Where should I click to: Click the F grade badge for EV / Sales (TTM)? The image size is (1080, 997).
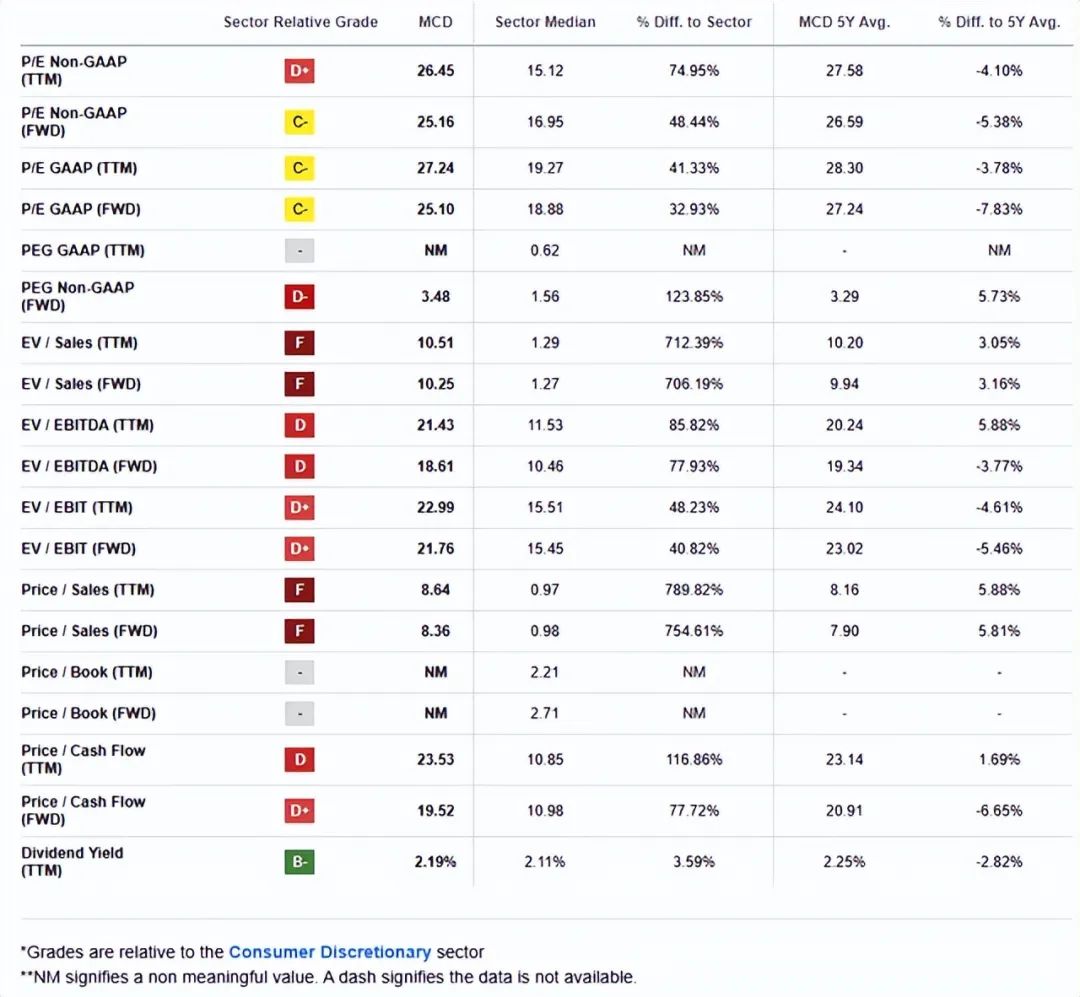coord(299,343)
